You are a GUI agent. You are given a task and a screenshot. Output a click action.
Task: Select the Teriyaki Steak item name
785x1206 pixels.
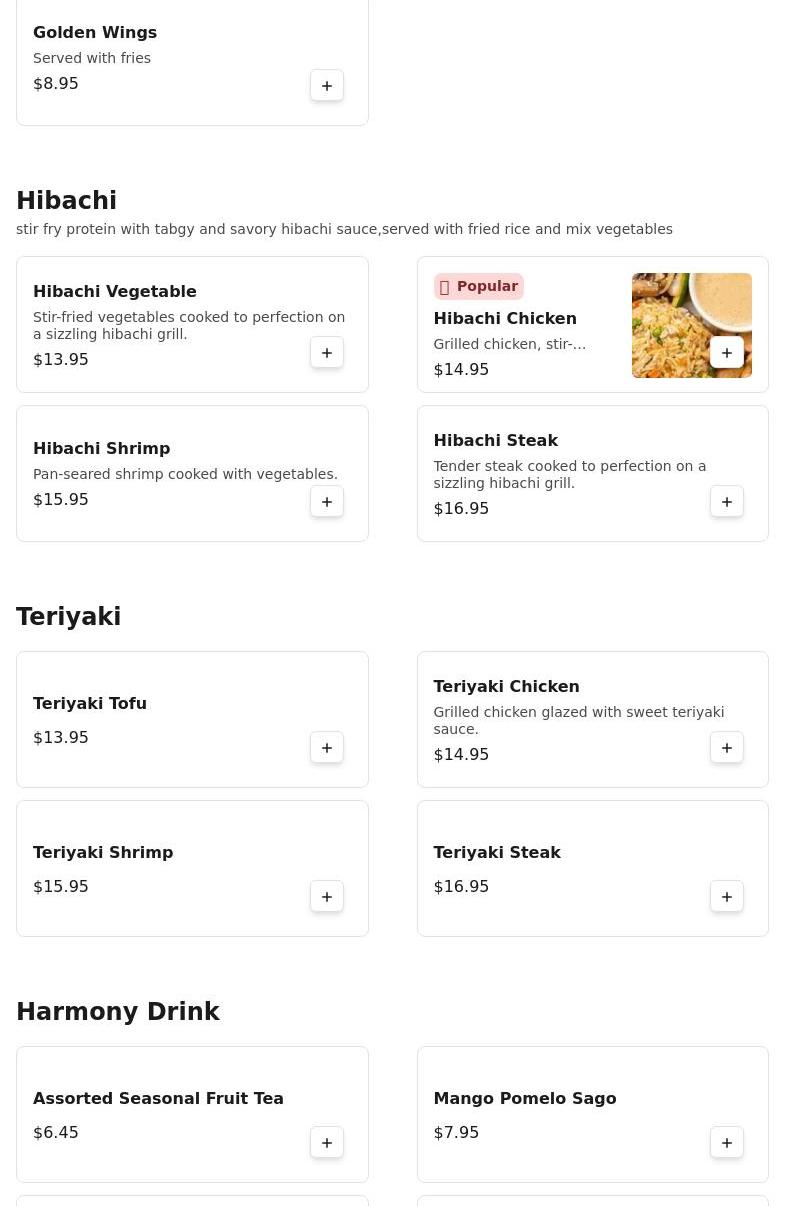[497, 852]
